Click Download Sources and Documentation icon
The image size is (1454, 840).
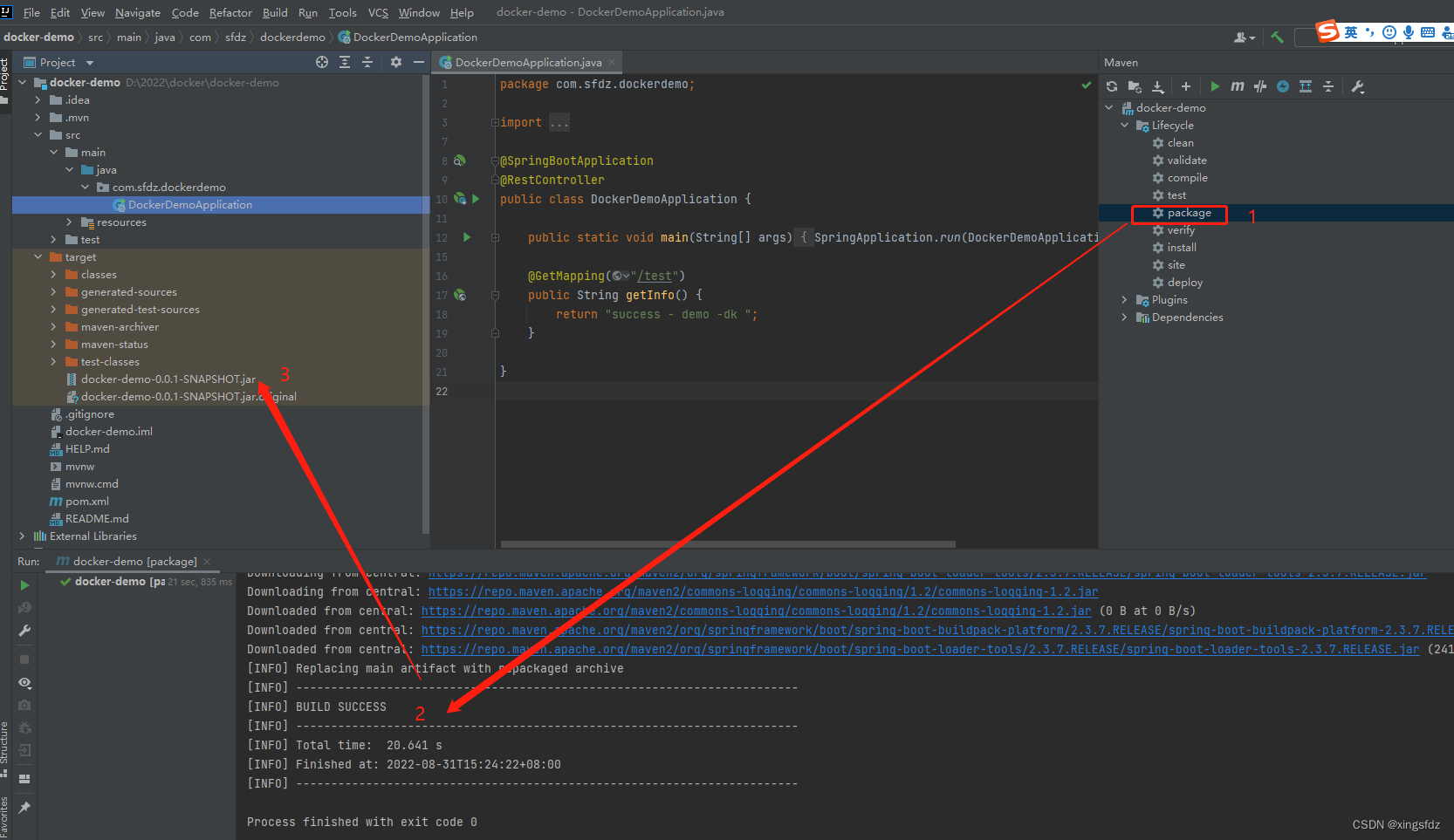pyautogui.click(x=1158, y=86)
